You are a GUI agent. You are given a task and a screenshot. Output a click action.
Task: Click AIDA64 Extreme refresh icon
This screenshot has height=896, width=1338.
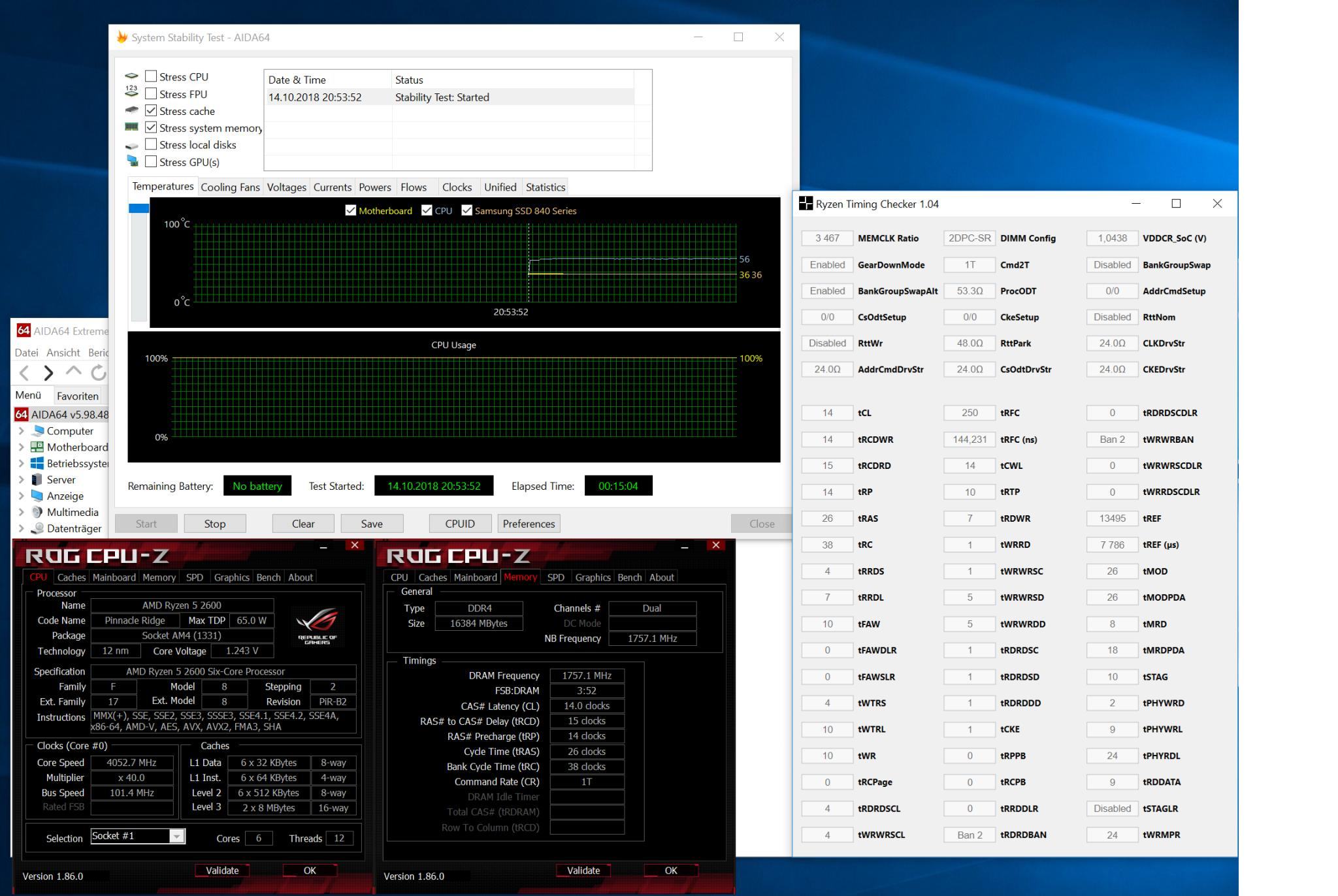click(x=99, y=373)
